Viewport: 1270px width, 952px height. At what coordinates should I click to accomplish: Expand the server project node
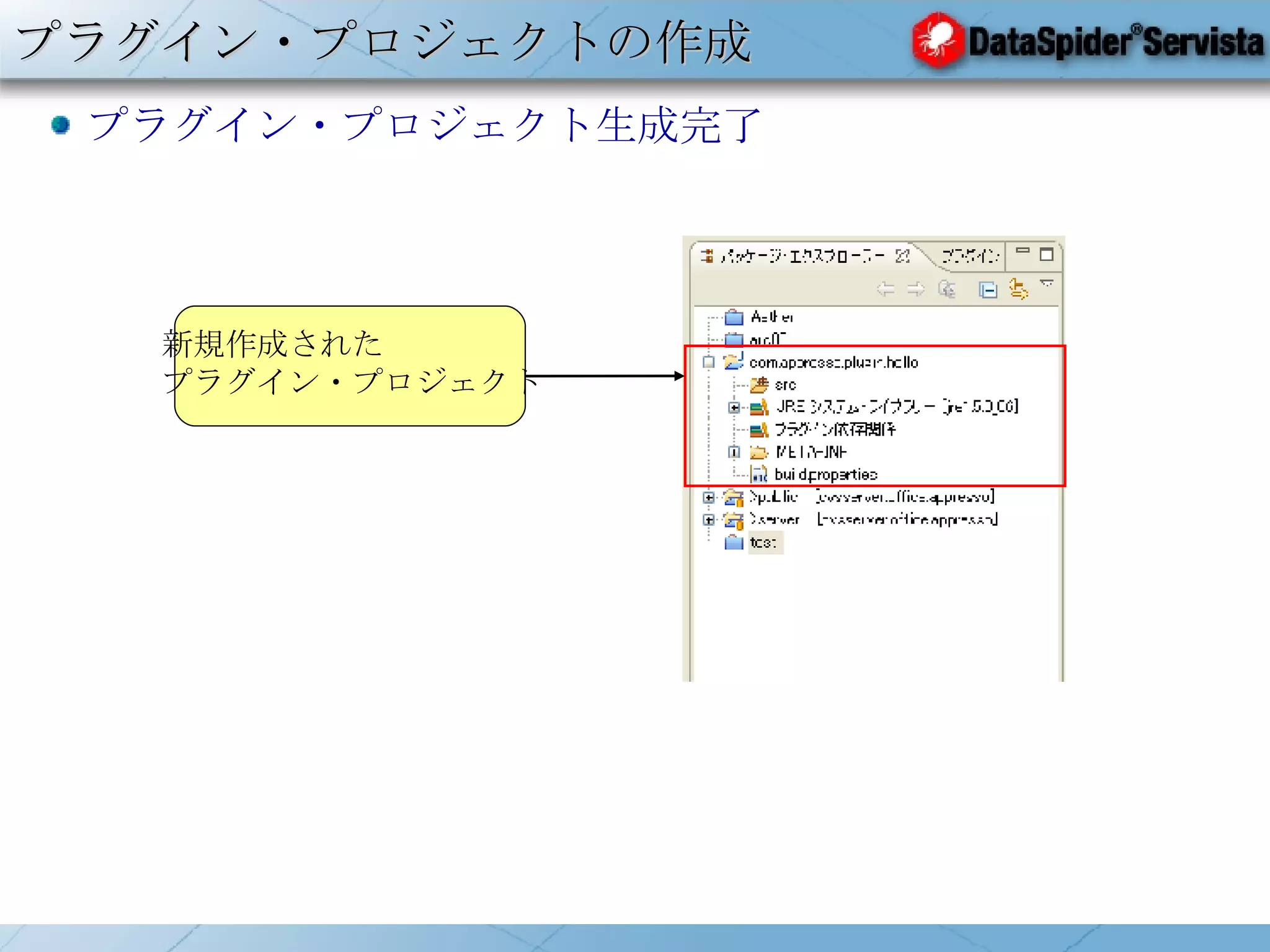[709, 519]
